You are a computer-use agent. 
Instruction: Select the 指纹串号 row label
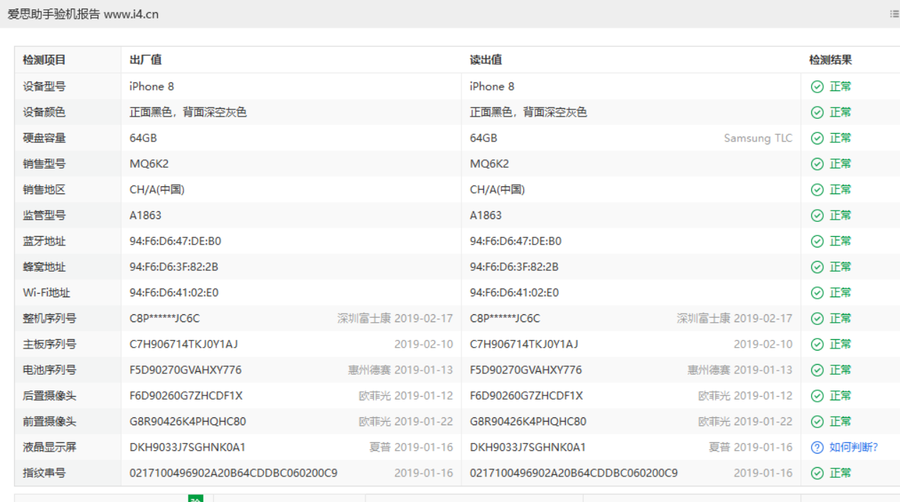click(44, 473)
